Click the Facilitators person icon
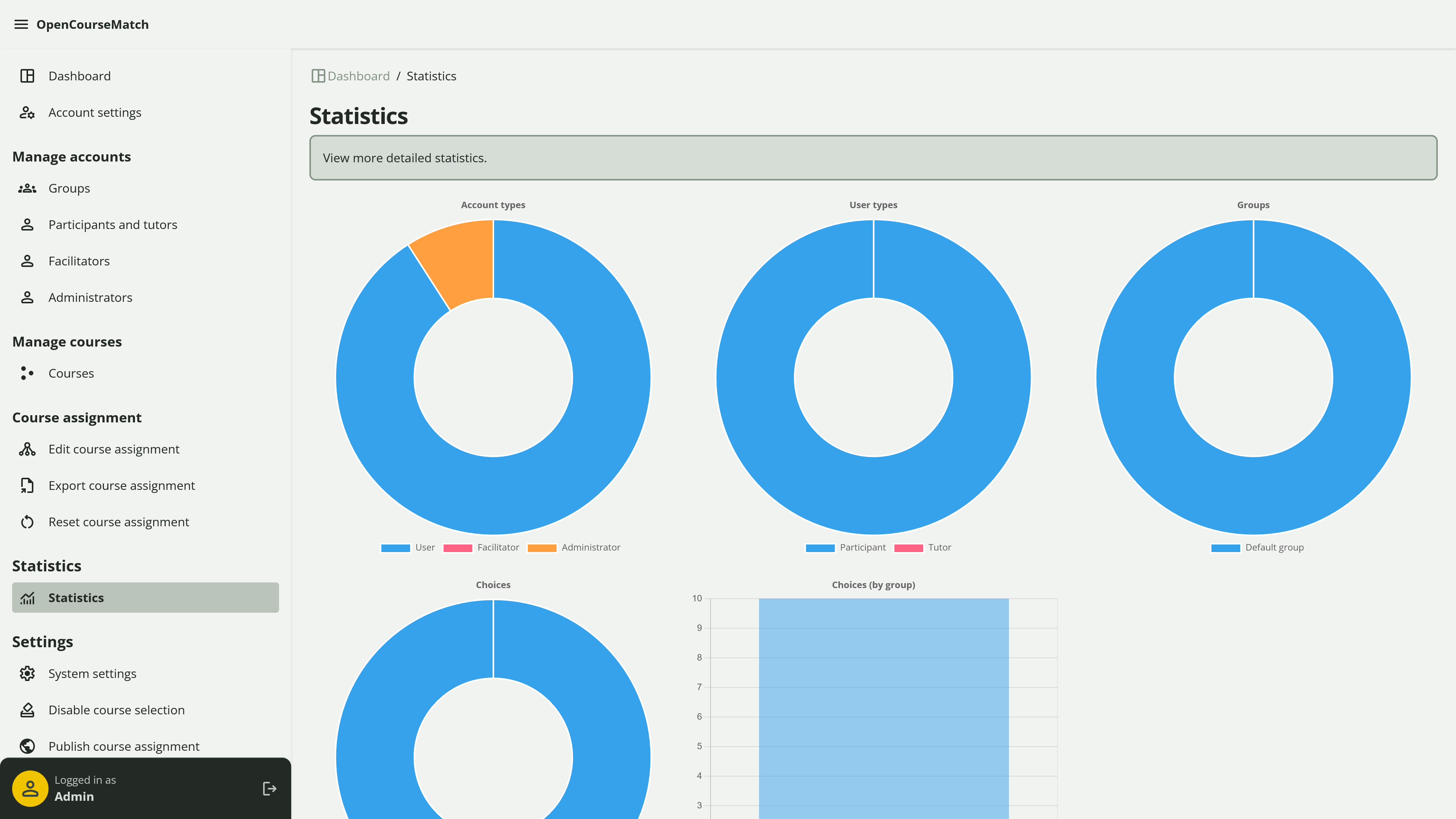This screenshot has height=819, width=1456. [27, 261]
